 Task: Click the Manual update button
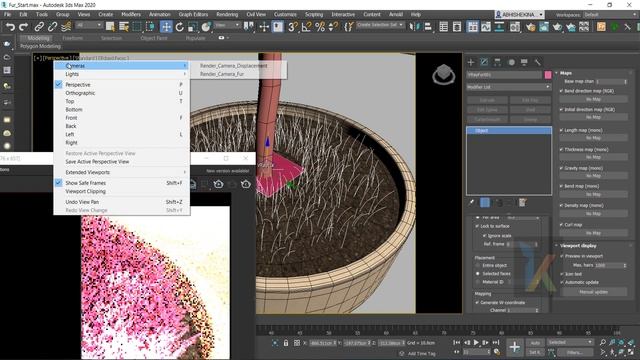coord(593,292)
